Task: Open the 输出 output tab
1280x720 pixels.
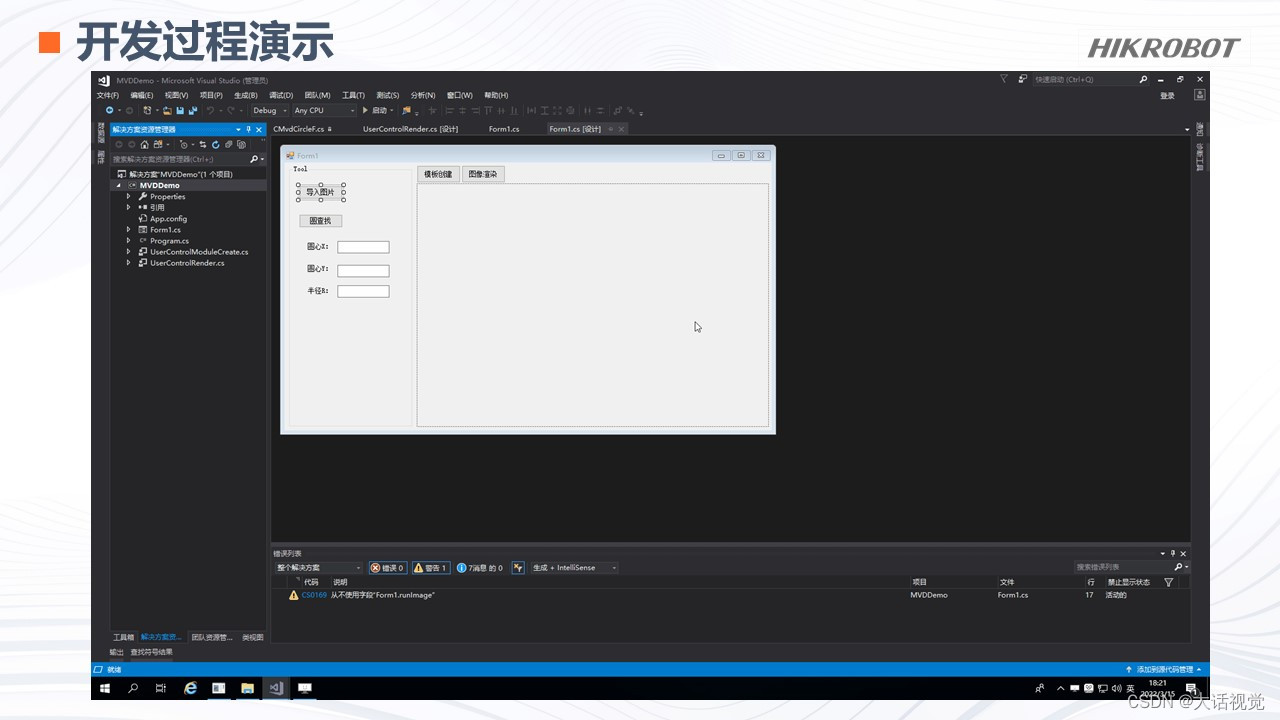Action: click(x=117, y=652)
